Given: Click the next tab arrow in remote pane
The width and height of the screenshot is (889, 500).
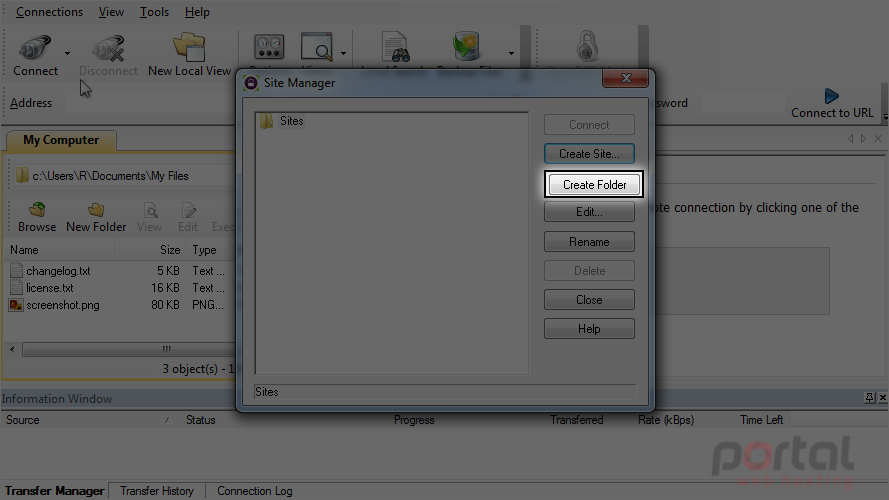Looking at the screenshot, I should click(863, 139).
